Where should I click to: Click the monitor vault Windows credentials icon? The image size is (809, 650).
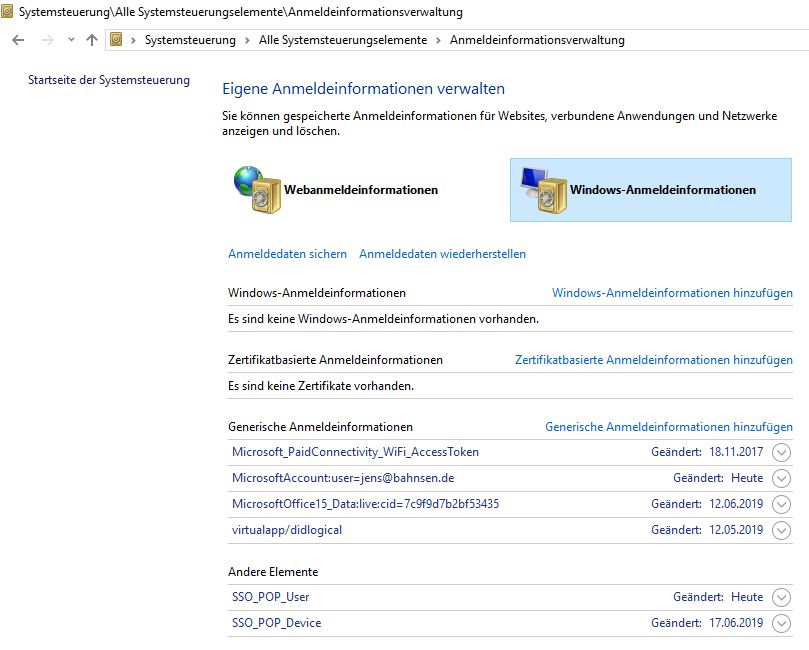click(x=543, y=190)
